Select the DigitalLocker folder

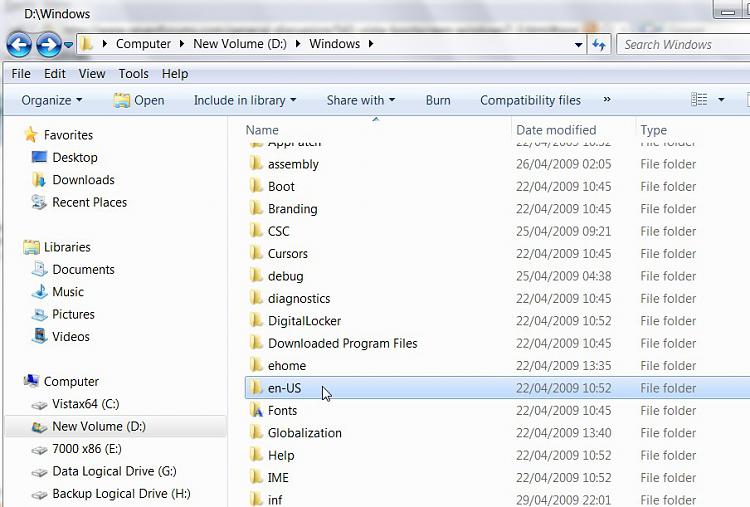(304, 320)
